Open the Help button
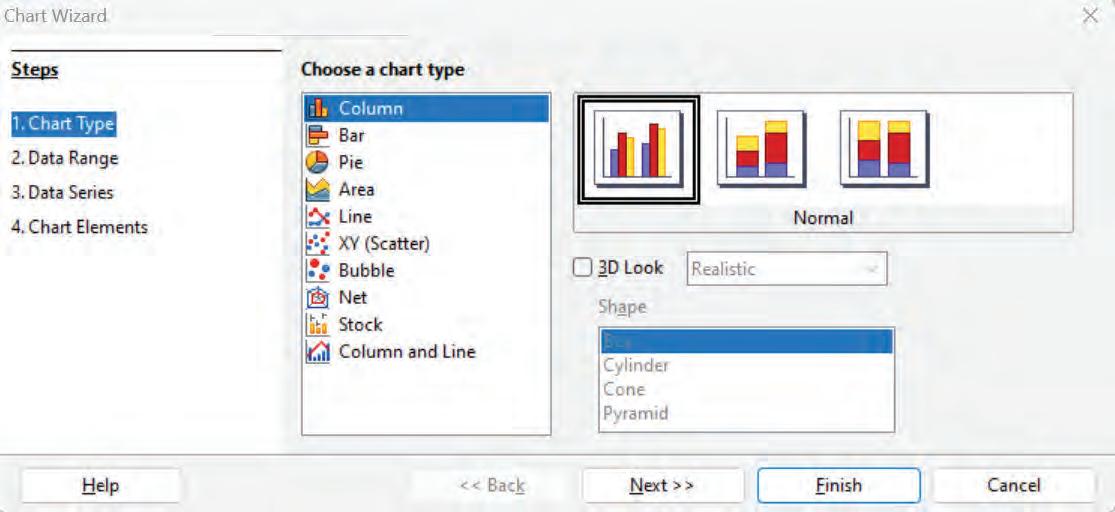Viewport: 1115px width, 512px height. (100, 486)
